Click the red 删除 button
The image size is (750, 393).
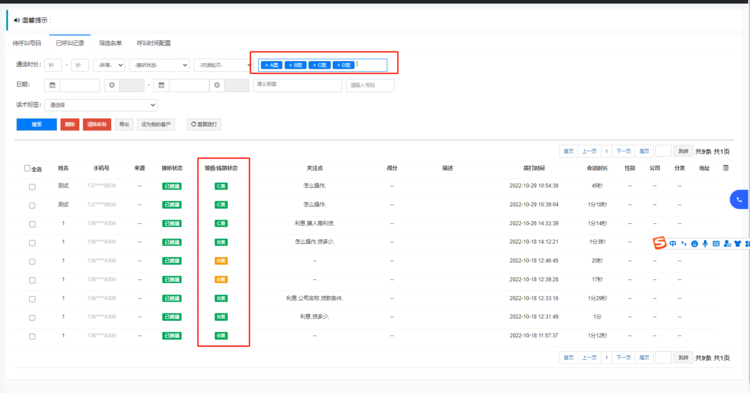pos(70,124)
